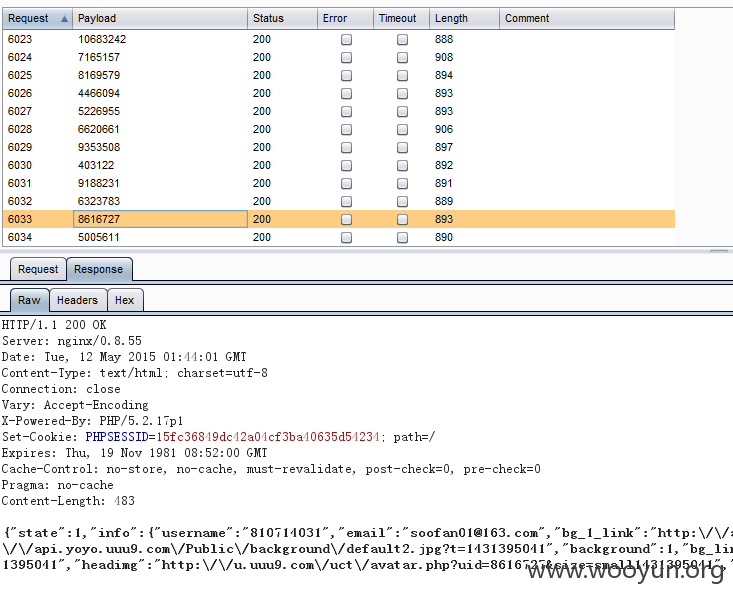The width and height of the screenshot is (733, 599).
Task: Toggle Timeout checkbox for request 6029
Action: pos(402,147)
